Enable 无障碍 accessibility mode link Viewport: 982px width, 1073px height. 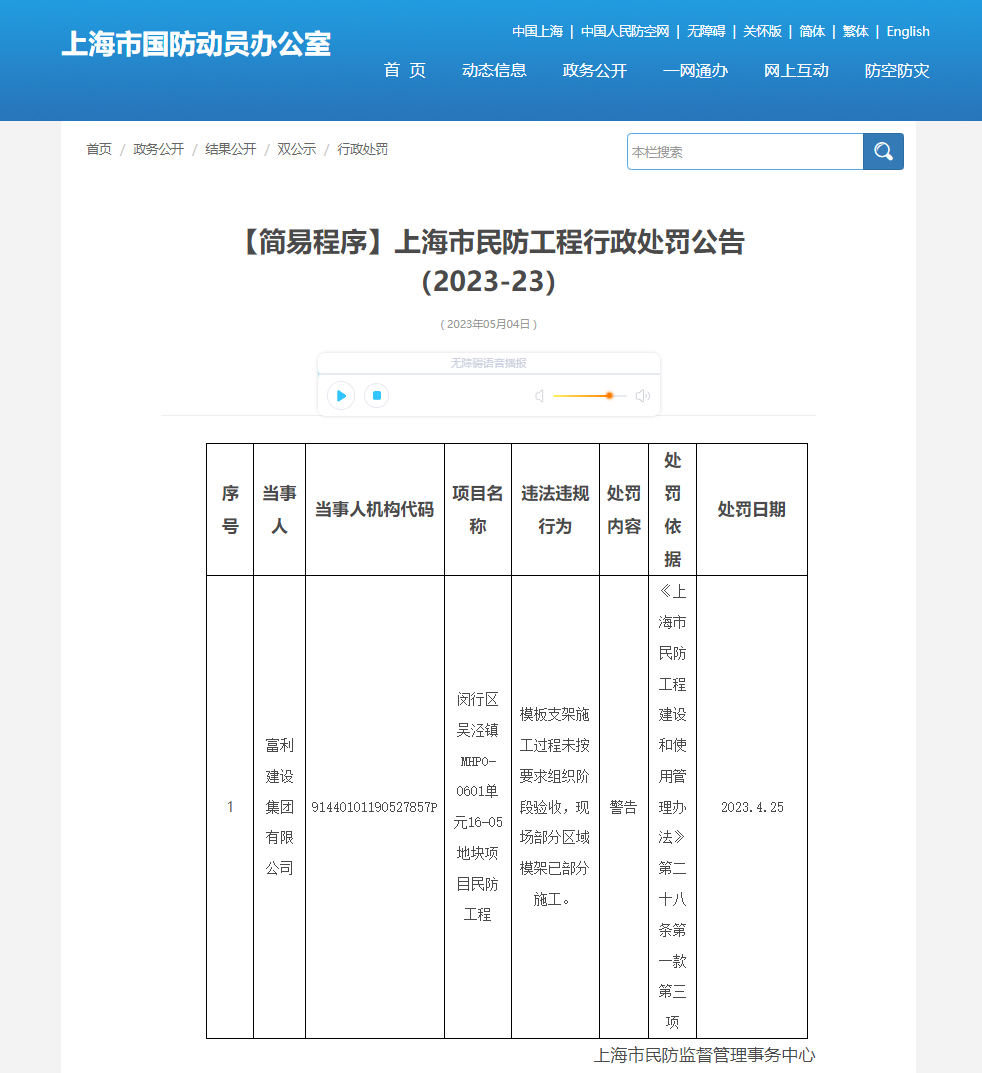[706, 31]
